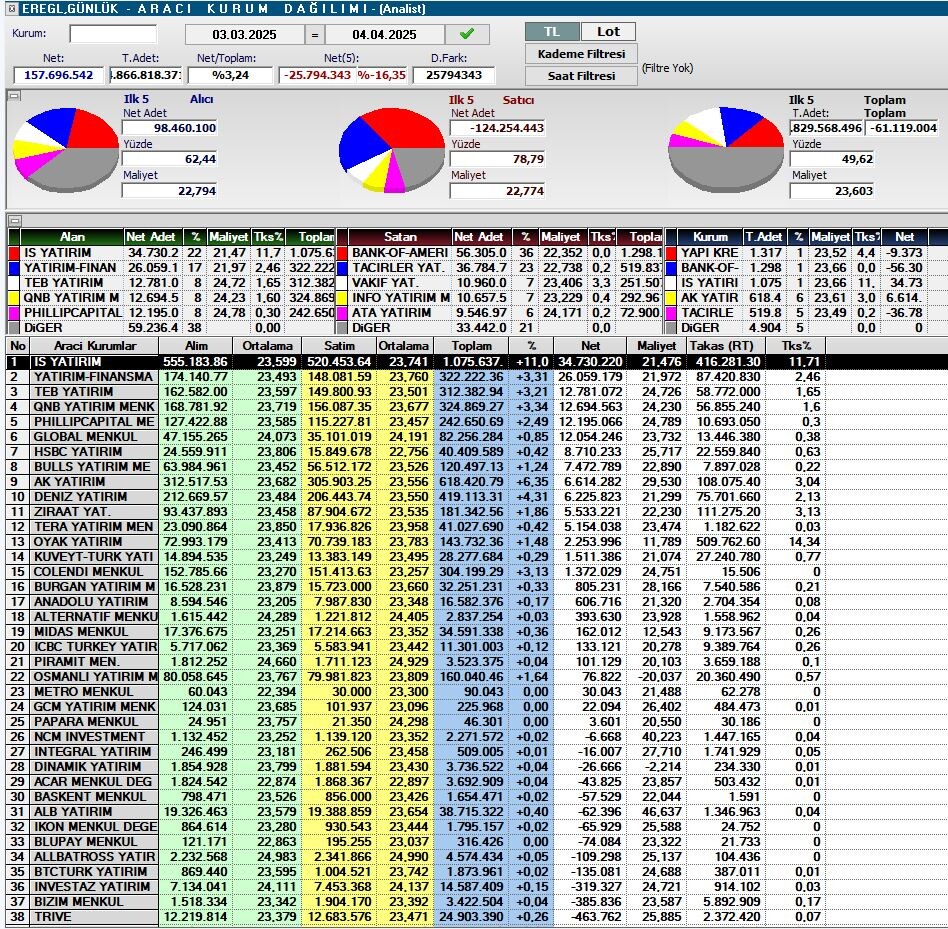The image size is (948, 929).
Task: Sort the main table by Araci Kurumlar header
Action: coord(94,346)
